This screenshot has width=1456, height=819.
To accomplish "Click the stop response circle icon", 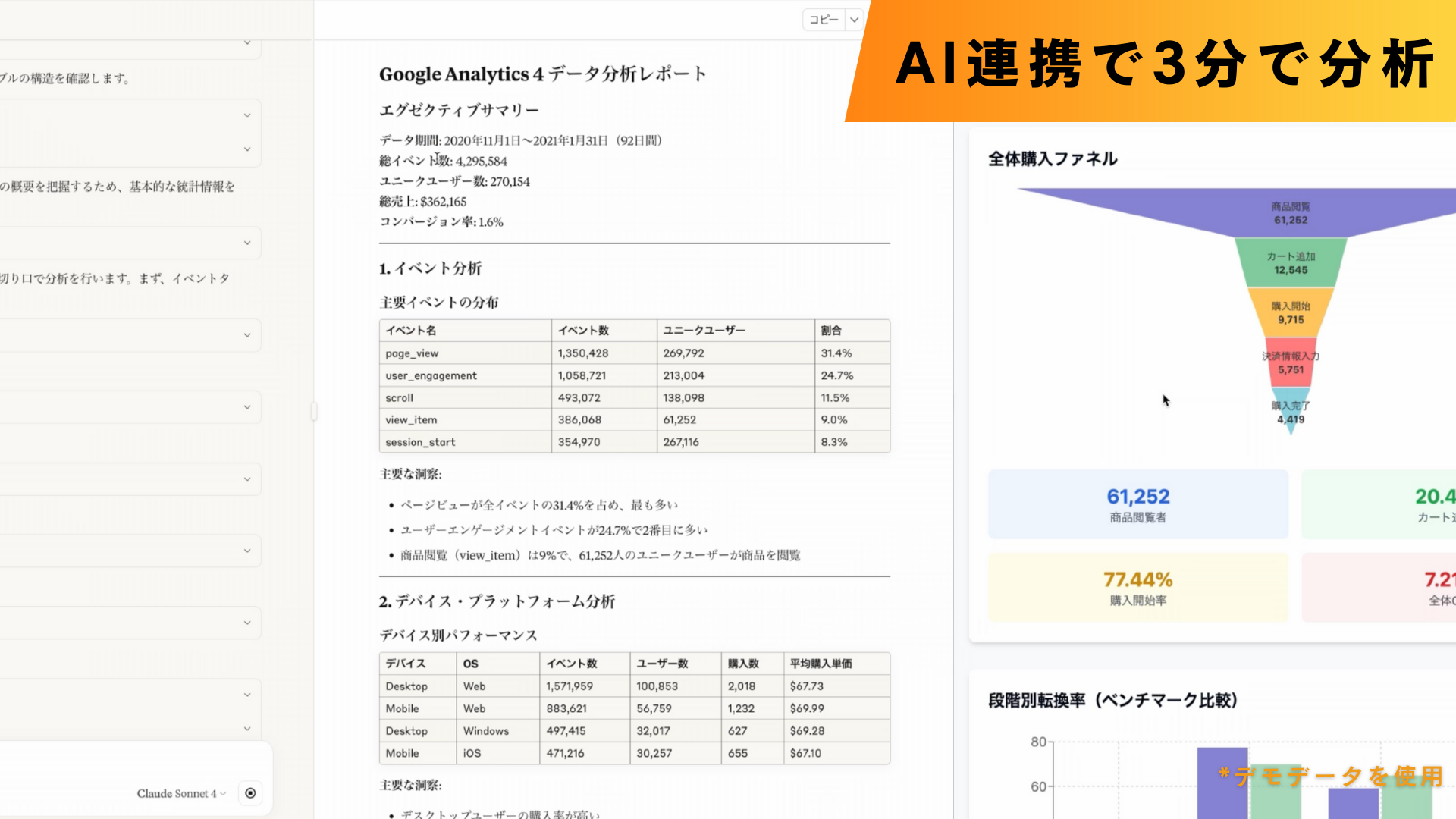I will tap(250, 793).
